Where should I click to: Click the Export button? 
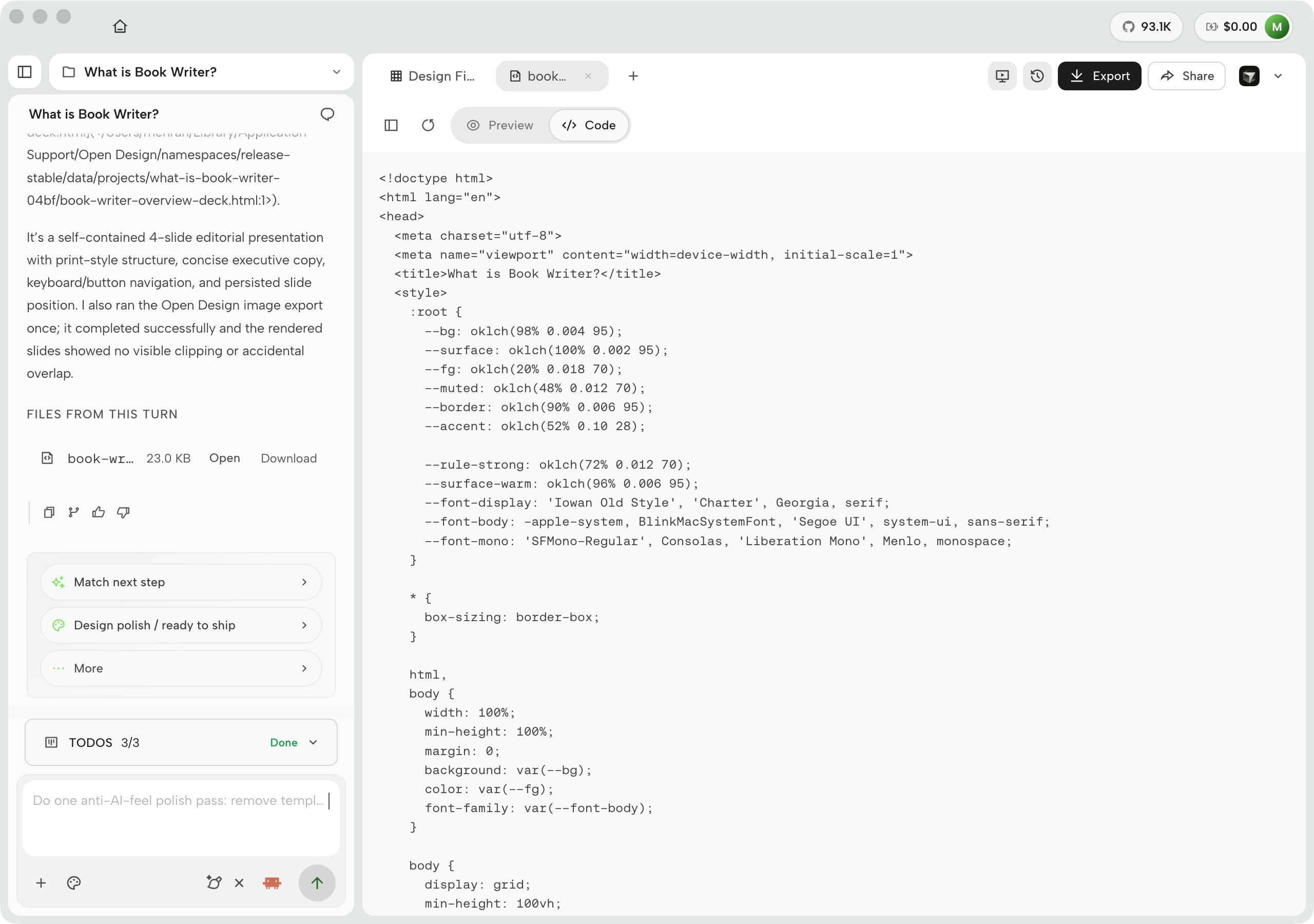pyautogui.click(x=1099, y=76)
